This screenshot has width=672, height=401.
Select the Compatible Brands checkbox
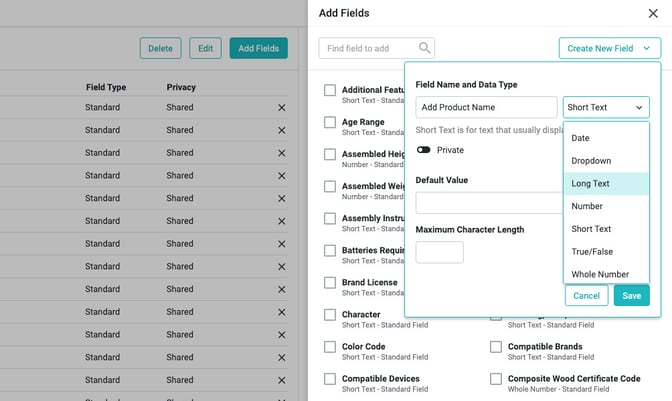496,347
